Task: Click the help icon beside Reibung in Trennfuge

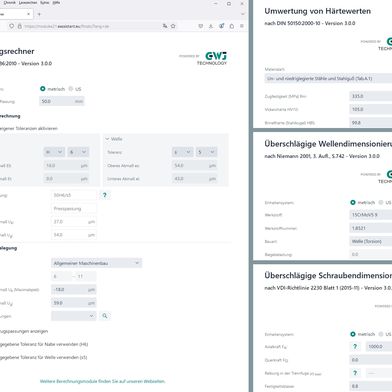Action: pyautogui.click(x=355, y=373)
